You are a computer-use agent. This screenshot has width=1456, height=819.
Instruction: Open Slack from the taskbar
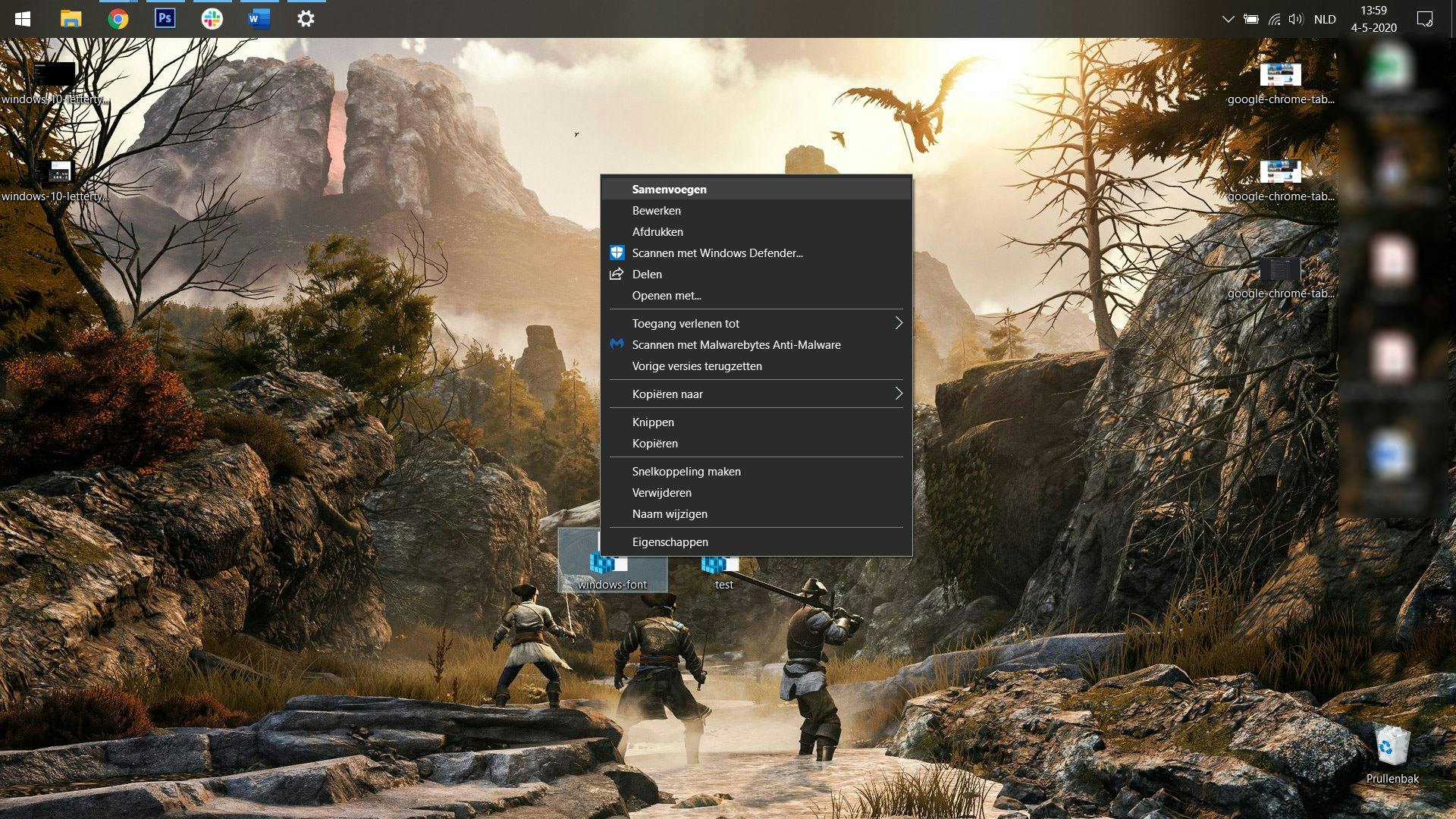point(212,18)
